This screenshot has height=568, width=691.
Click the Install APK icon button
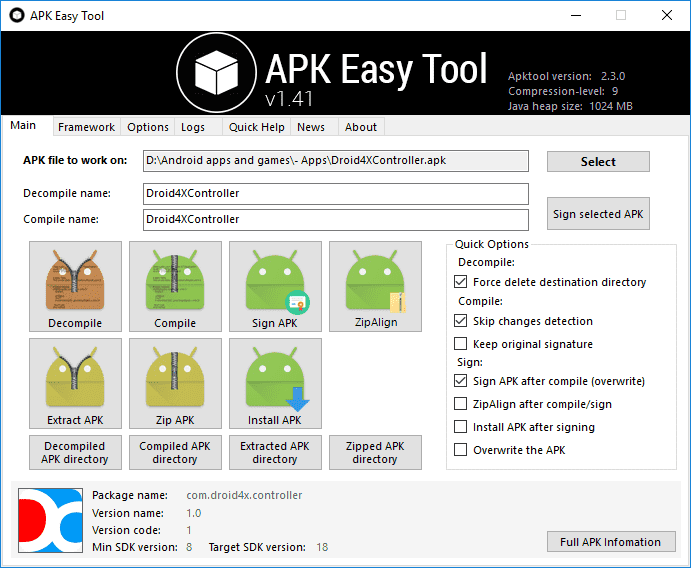point(275,383)
